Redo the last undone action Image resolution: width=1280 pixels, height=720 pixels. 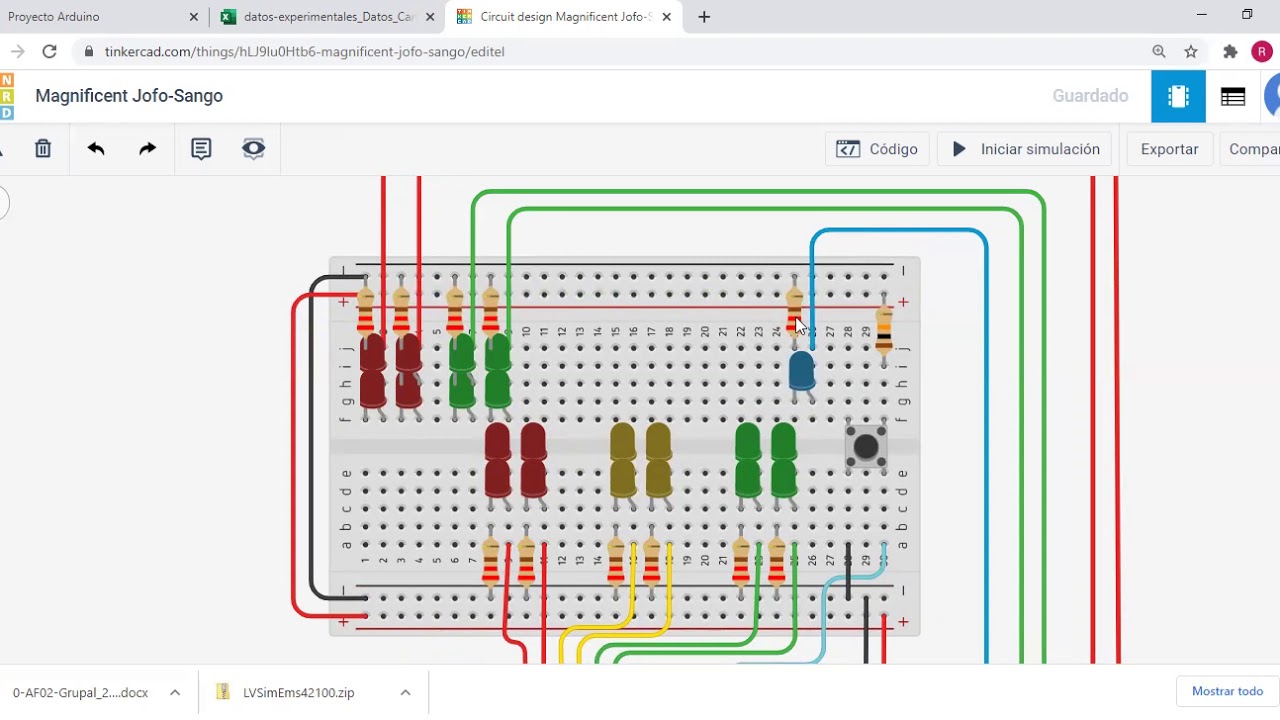(x=148, y=149)
